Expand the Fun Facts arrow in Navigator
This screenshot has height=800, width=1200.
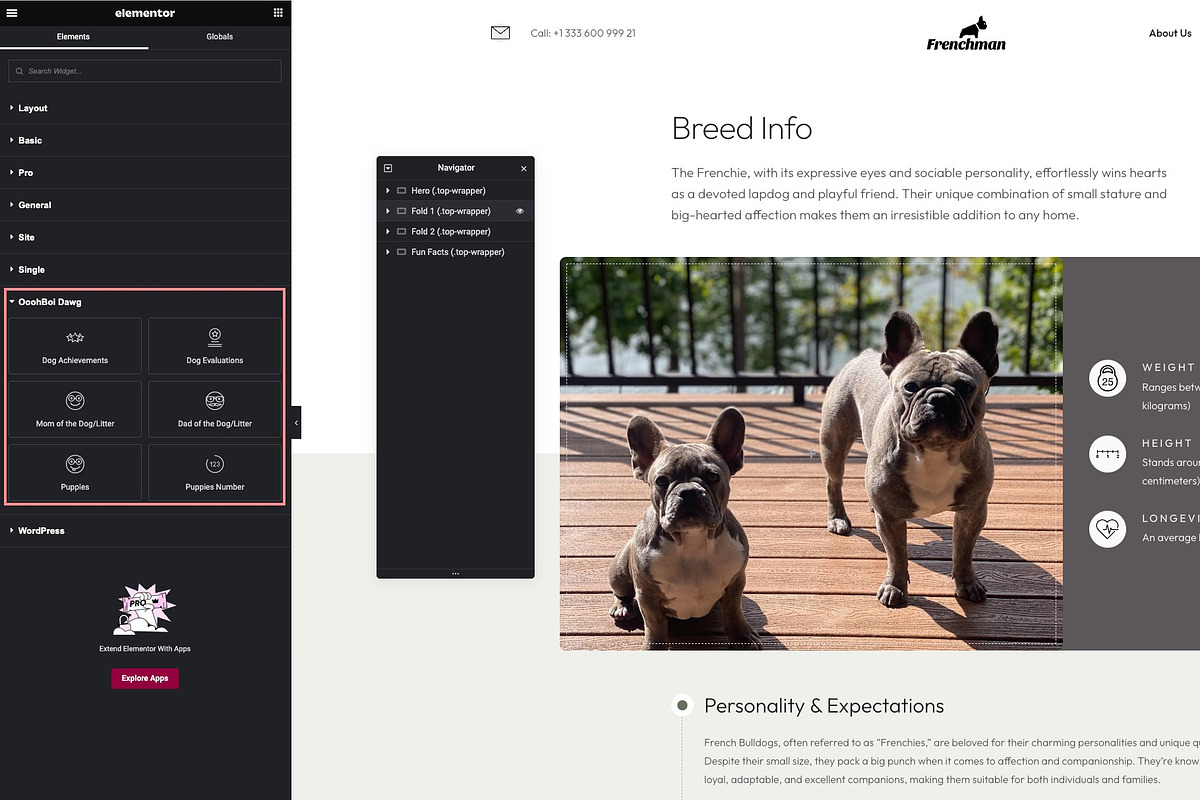(388, 252)
